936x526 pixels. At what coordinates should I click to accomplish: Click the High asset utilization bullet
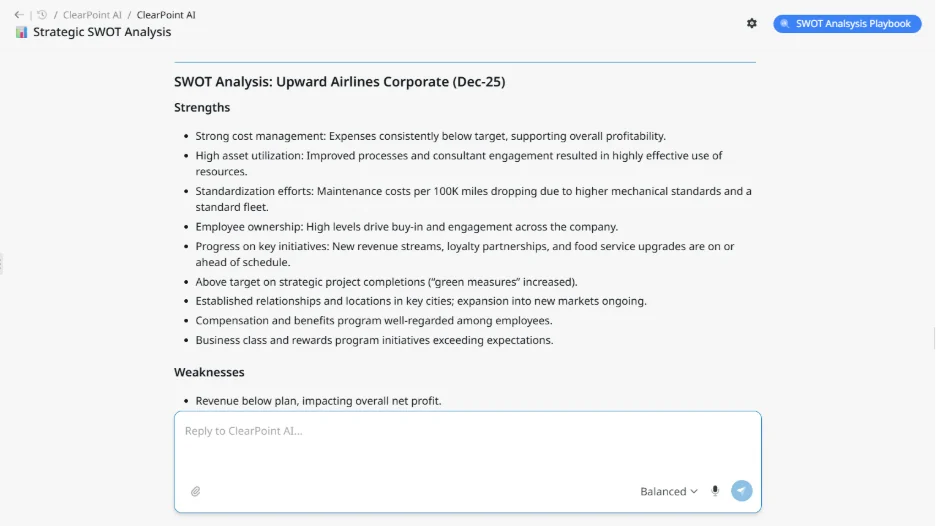(458, 164)
